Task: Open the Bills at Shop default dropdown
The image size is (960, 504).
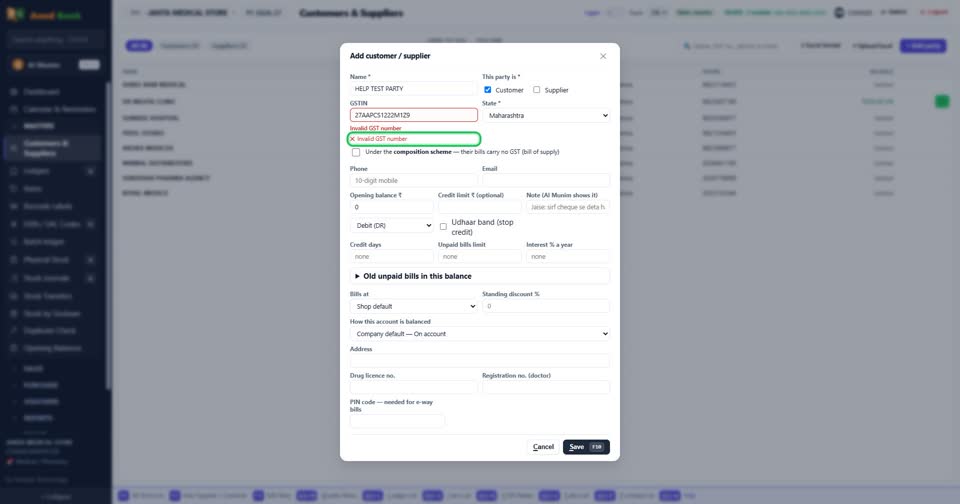Action: 413,306
